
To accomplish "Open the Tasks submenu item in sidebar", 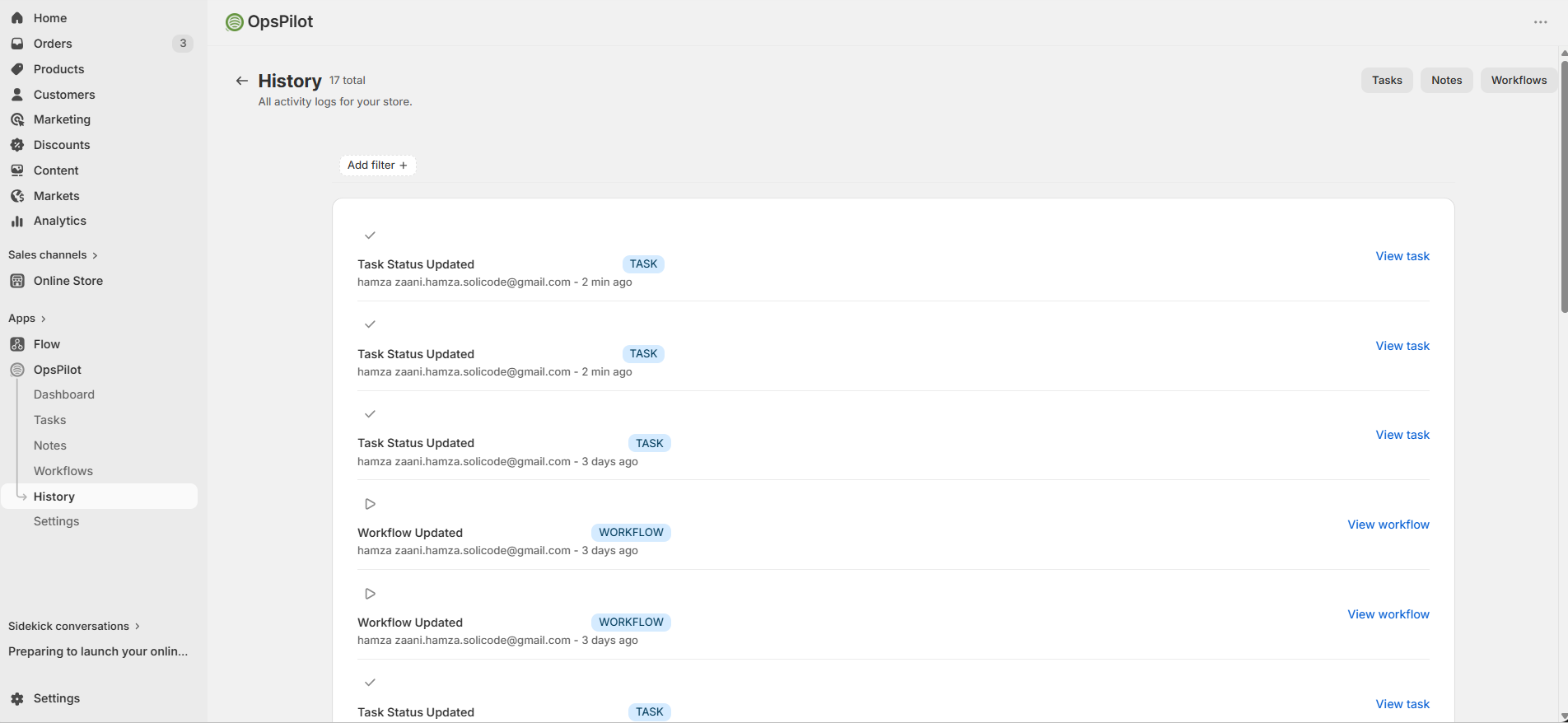I will click(x=50, y=420).
